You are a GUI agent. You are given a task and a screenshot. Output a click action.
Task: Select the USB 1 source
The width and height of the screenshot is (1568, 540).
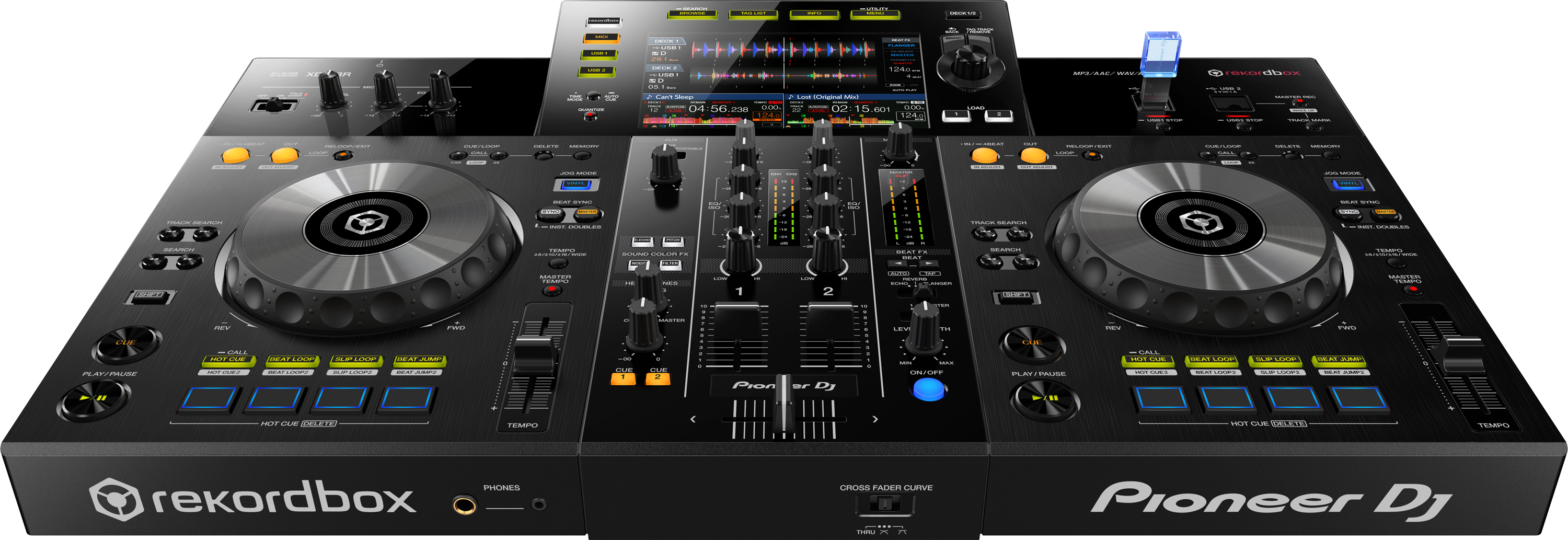coord(599,54)
